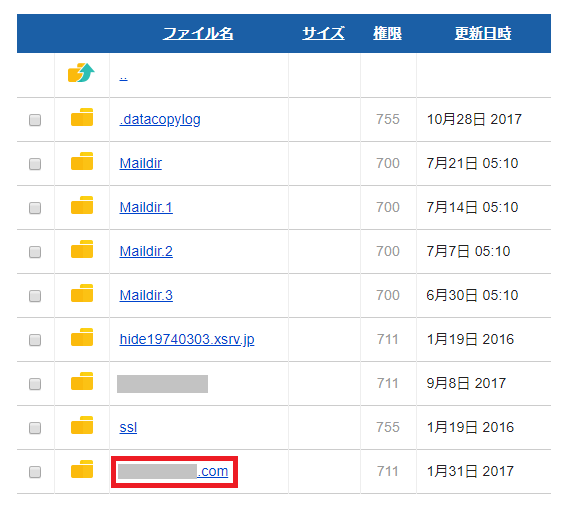Open the highlighted .com folder link
Screen dimensions: 570x510
point(173,471)
